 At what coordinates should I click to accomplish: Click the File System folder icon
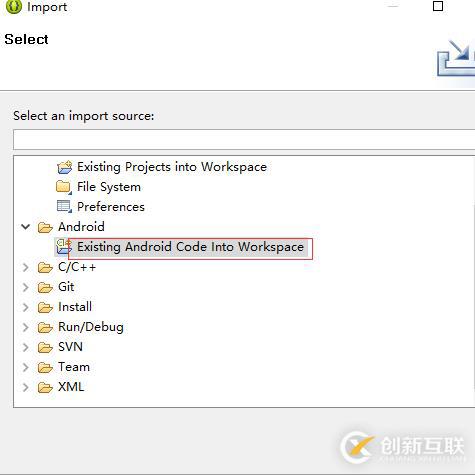(x=64, y=187)
